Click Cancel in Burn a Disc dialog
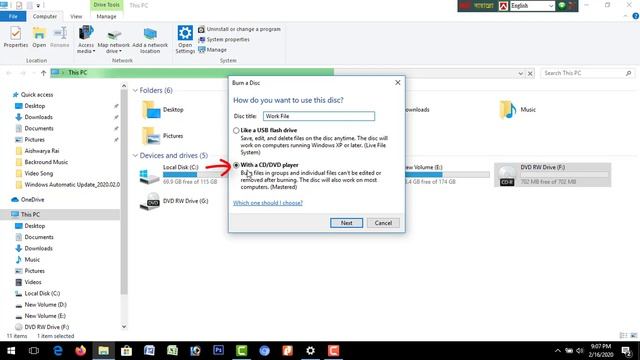The width and height of the screenshot is (640, 360). click(x=383, y=223)
